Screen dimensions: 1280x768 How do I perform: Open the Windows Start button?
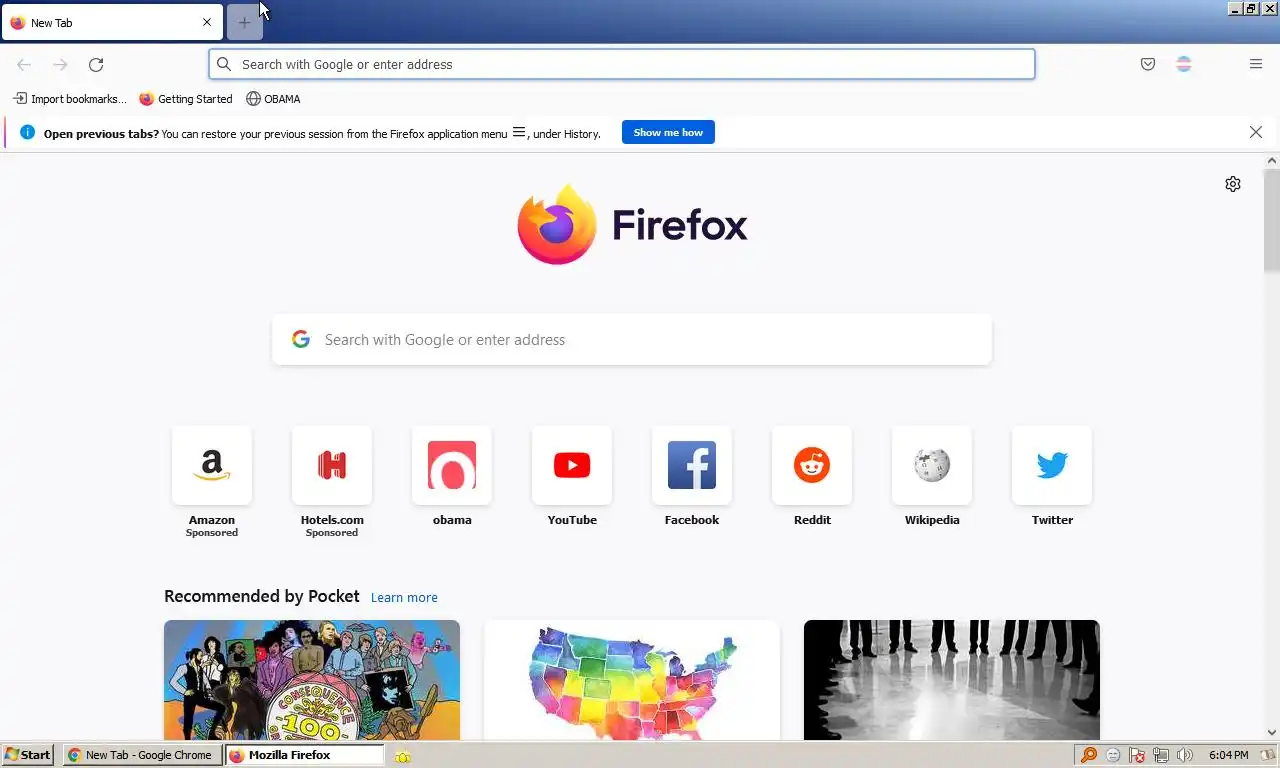(x=28, y=755)
